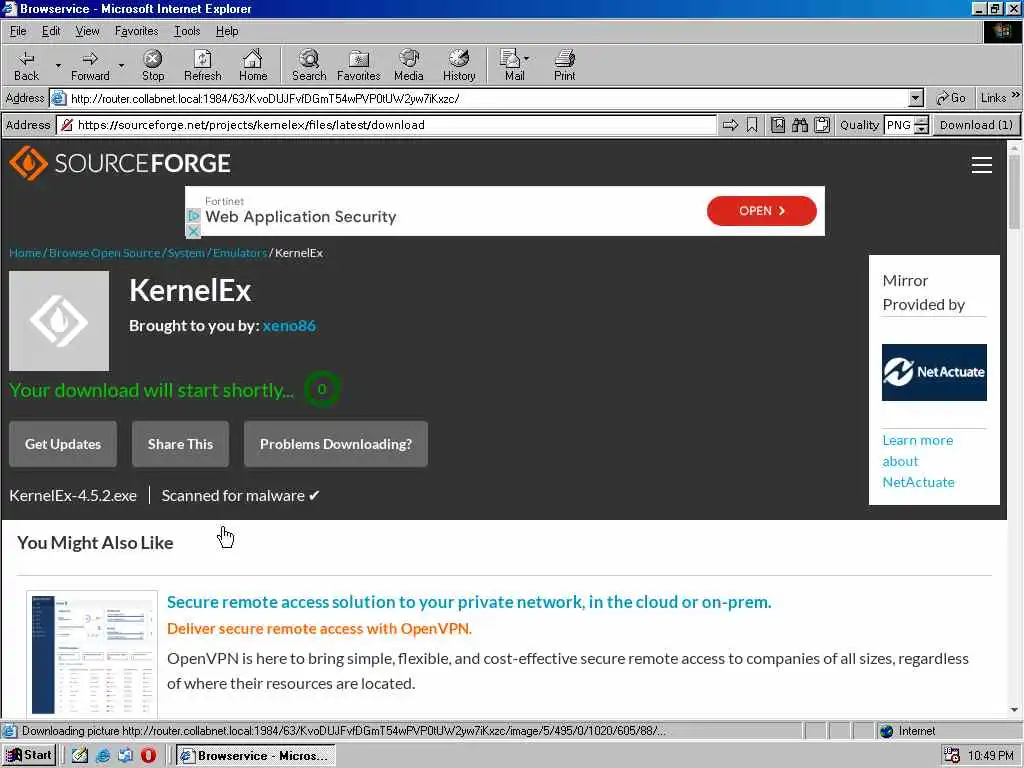The width and height of the screenshot is (1024, 768).
Task: Click the NetActuate mirror logo
Action: (x=934, y=372)
